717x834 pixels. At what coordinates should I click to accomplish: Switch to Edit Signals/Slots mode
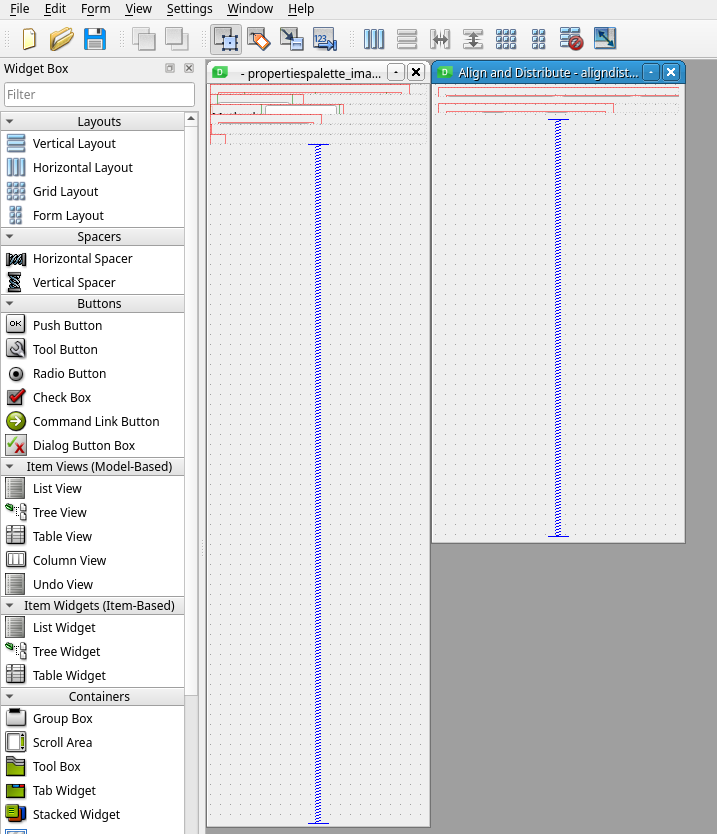coord(258,39)
